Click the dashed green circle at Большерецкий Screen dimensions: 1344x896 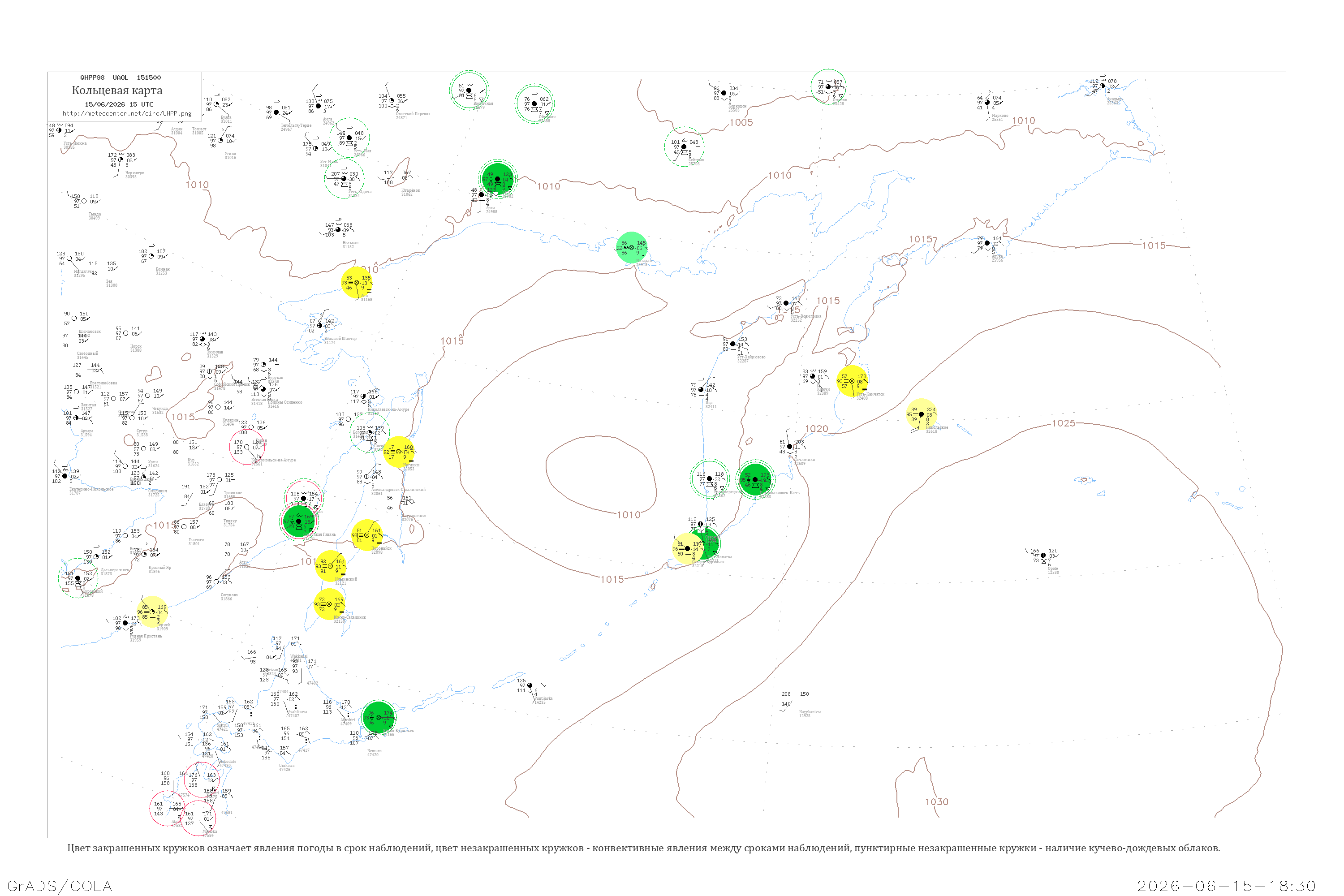pyautogui.click(x=709, y=479)
